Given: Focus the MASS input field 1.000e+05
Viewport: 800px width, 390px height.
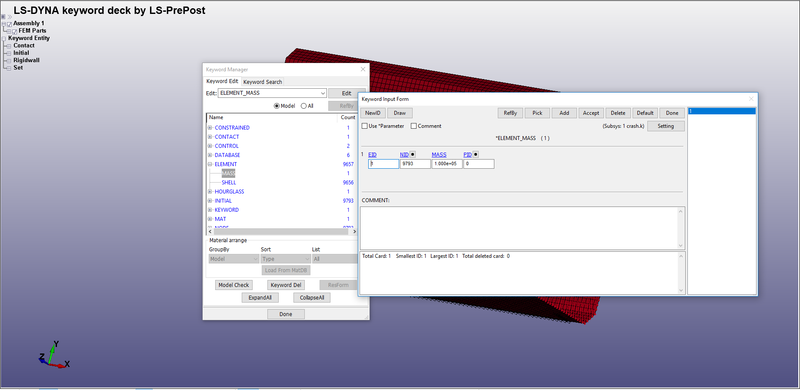Looking at the screenshot, I should pyautogui.click(x=447, y=164).
